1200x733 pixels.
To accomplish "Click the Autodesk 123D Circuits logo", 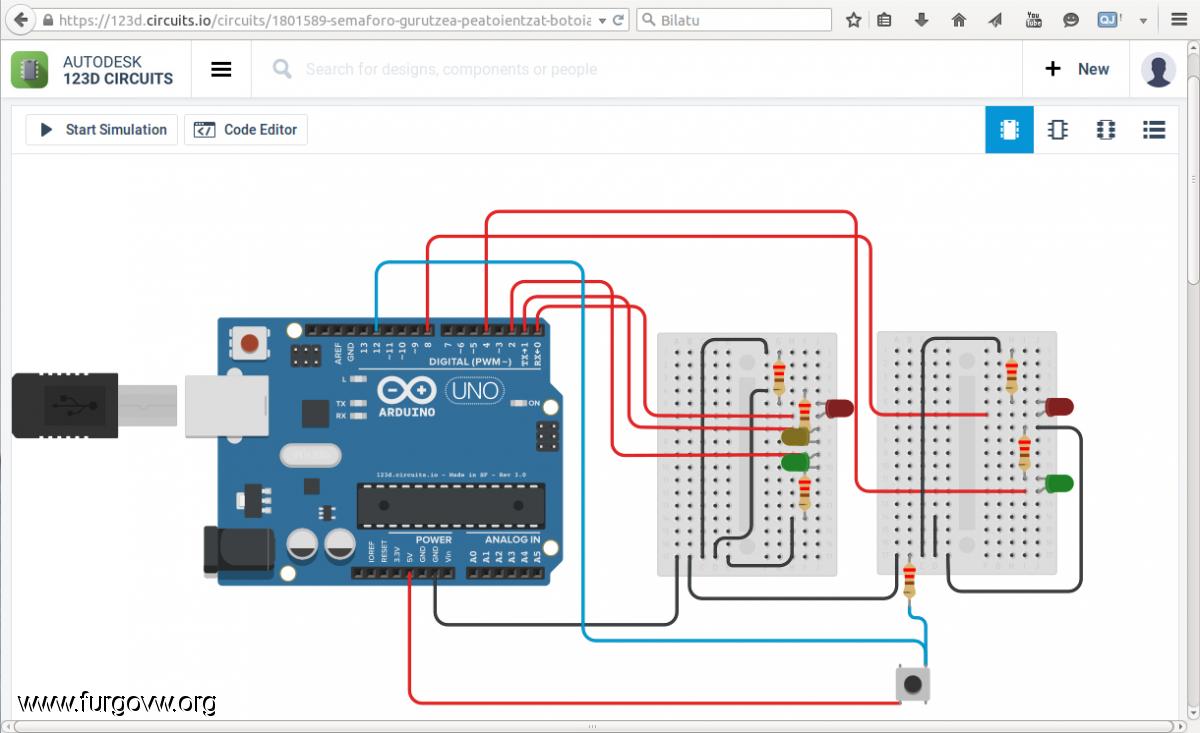I will pos(92,70).
